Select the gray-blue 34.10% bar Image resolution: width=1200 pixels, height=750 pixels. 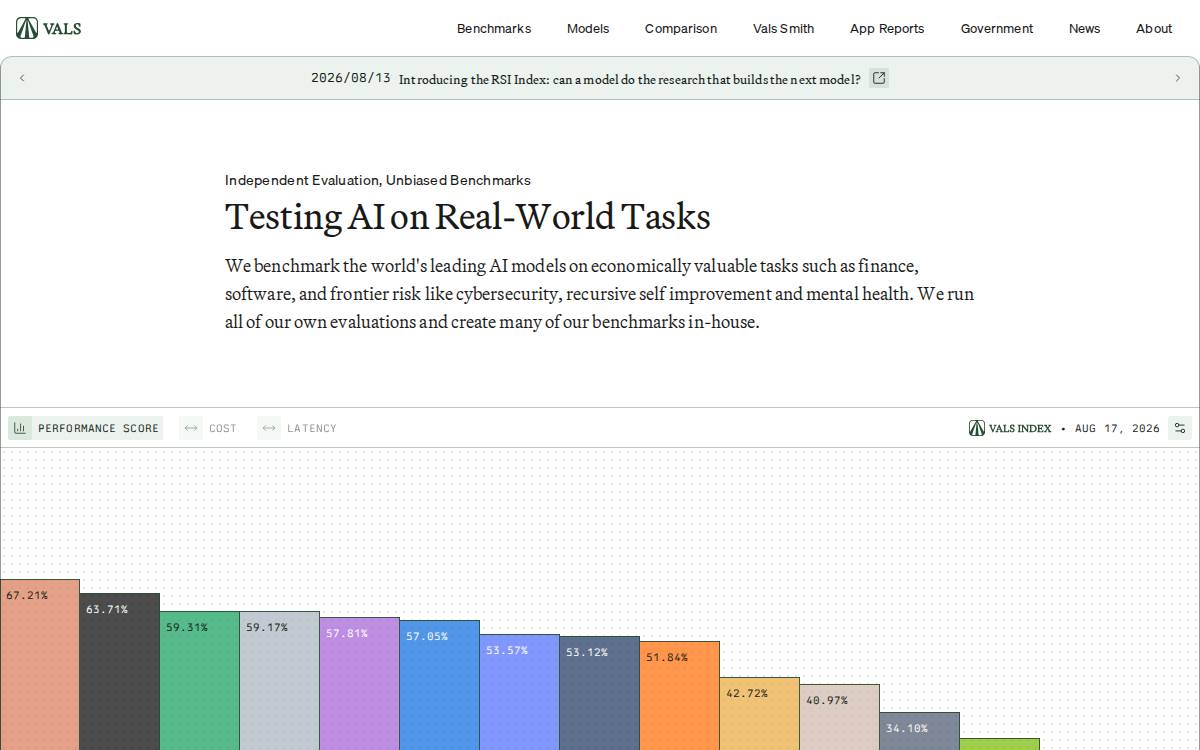click(x=920, y=731)
